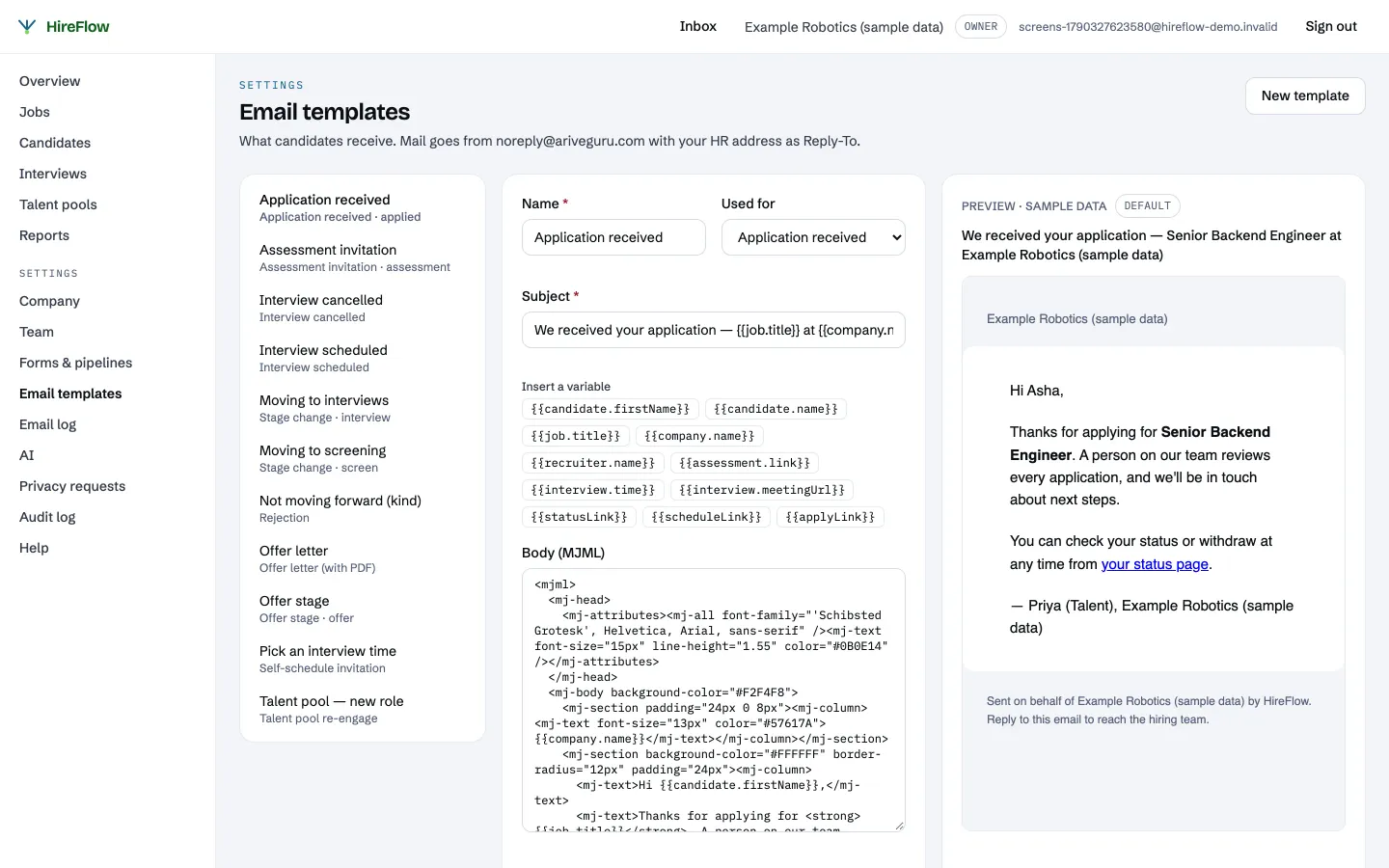The image size is (1389, 868).
Task: Select the Application received template
Action: 363,207
